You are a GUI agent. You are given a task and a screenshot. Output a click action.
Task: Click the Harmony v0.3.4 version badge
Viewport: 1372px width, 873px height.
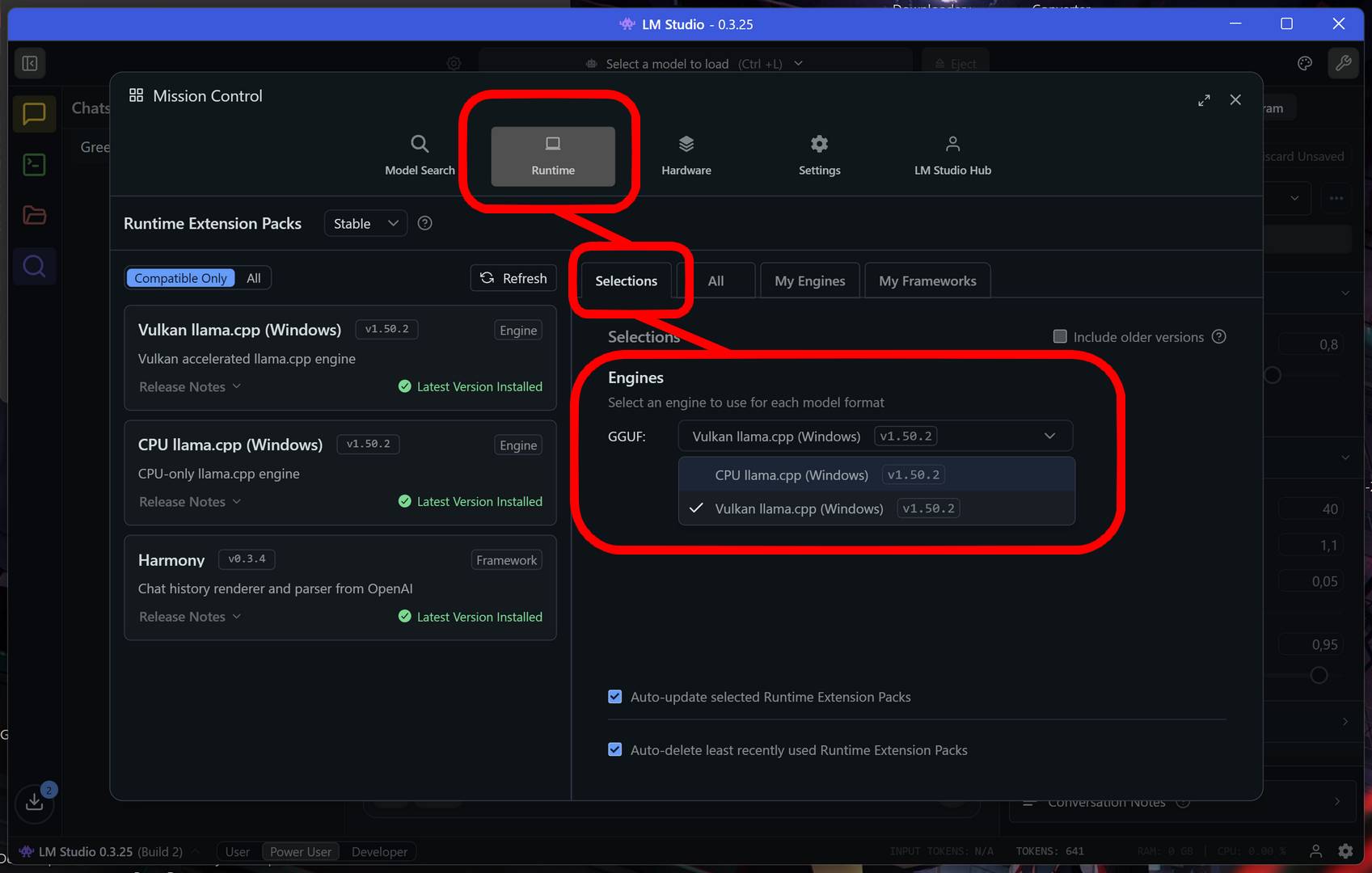(x=247, y=559)
